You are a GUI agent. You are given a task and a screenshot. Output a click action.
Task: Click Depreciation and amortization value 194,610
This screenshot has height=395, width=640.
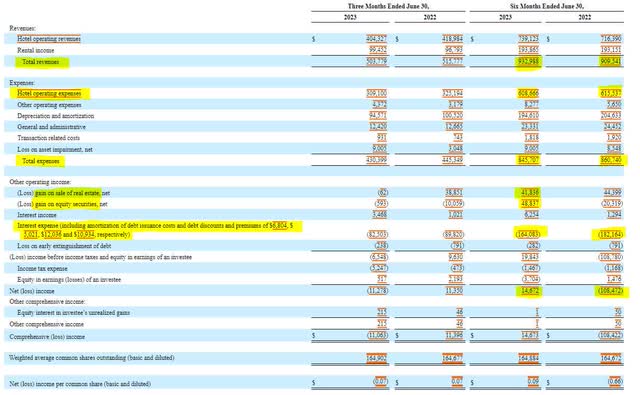(530, 116)
